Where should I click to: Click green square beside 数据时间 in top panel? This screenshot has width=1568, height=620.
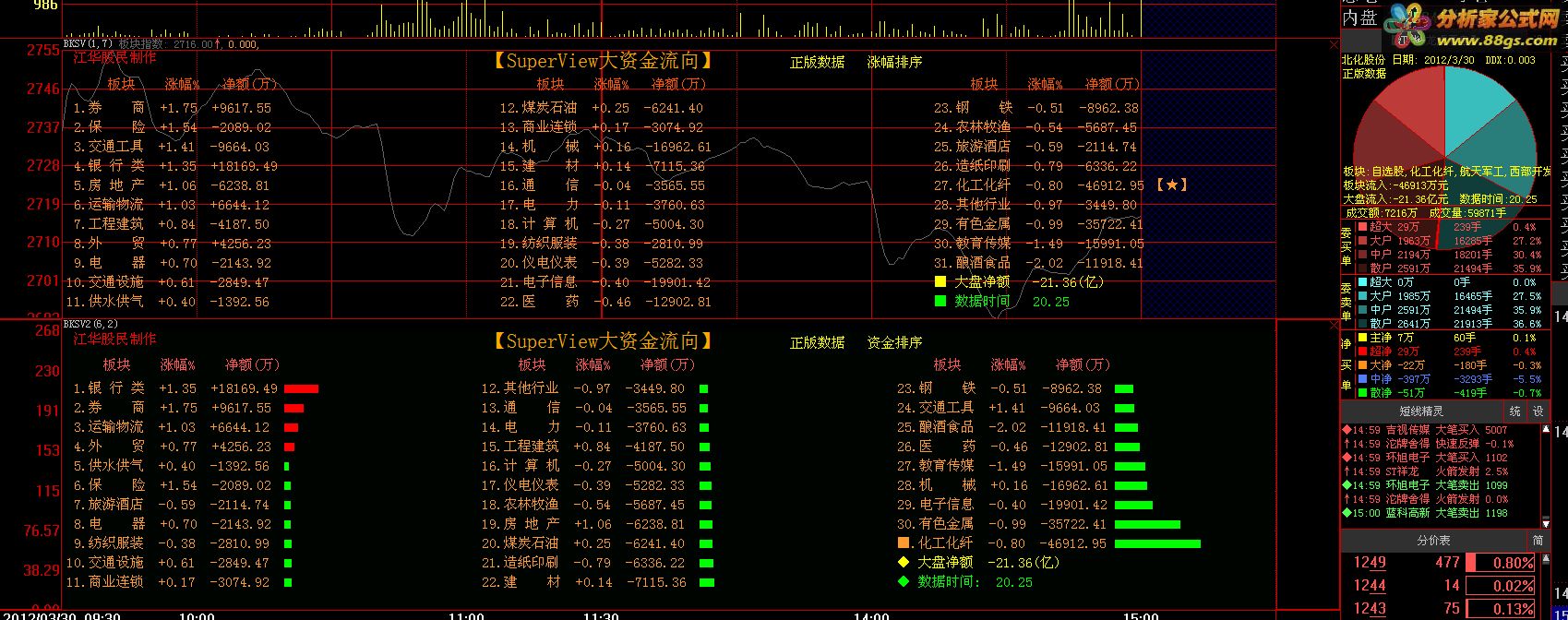click(x=940, y=301)
